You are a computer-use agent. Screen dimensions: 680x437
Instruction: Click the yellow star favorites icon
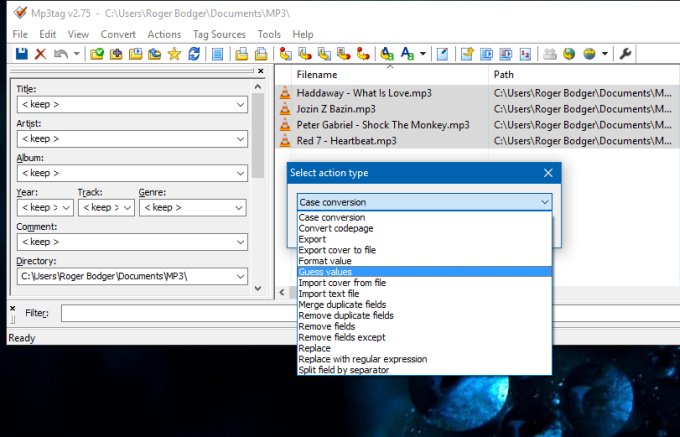coord(174,54)
